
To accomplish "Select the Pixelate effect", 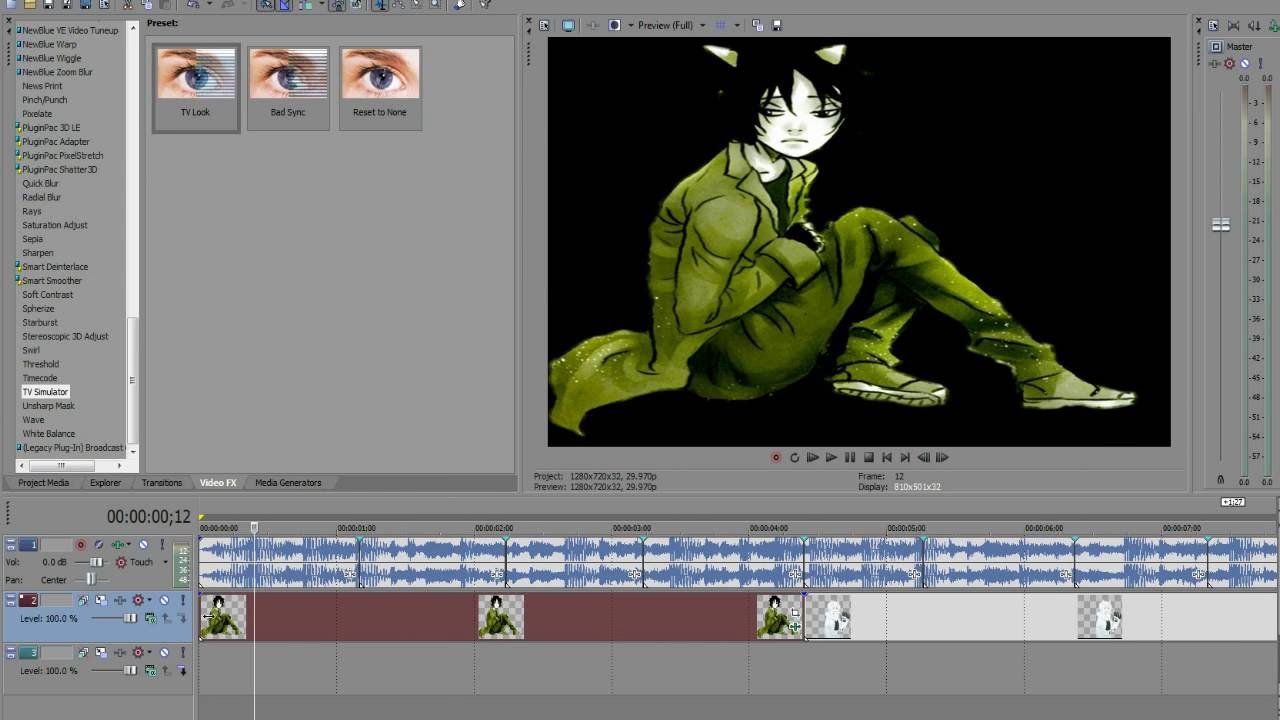I will pos(37,114).
